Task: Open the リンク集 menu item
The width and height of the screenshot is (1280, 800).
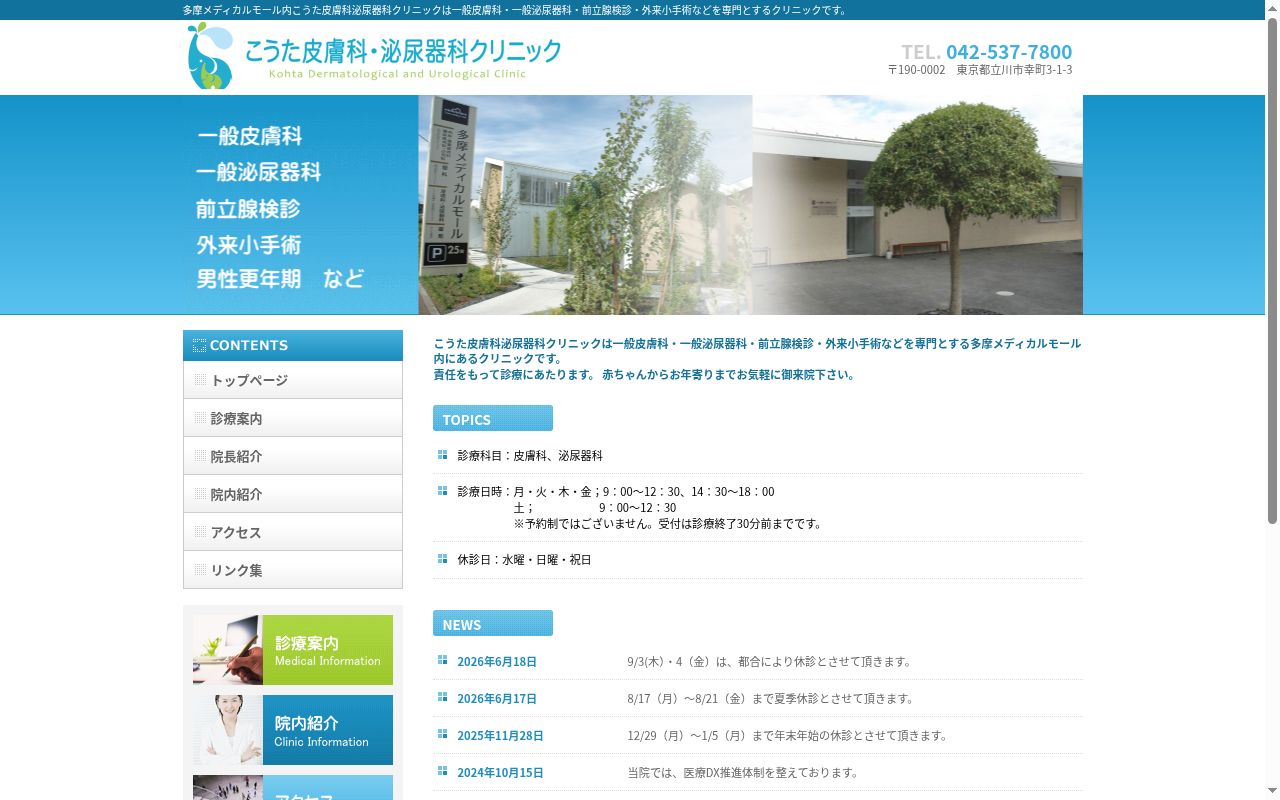Action: point(293,570)
